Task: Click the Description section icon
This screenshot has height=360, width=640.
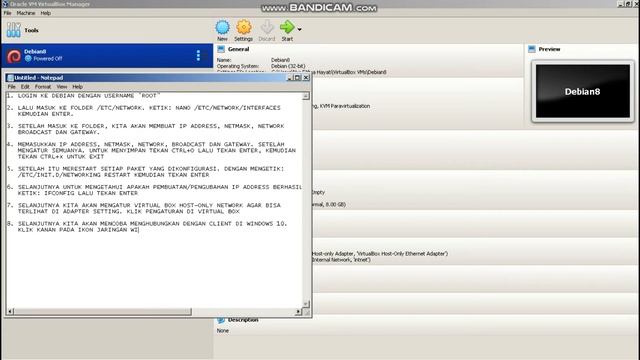Action: pos(221,320)
